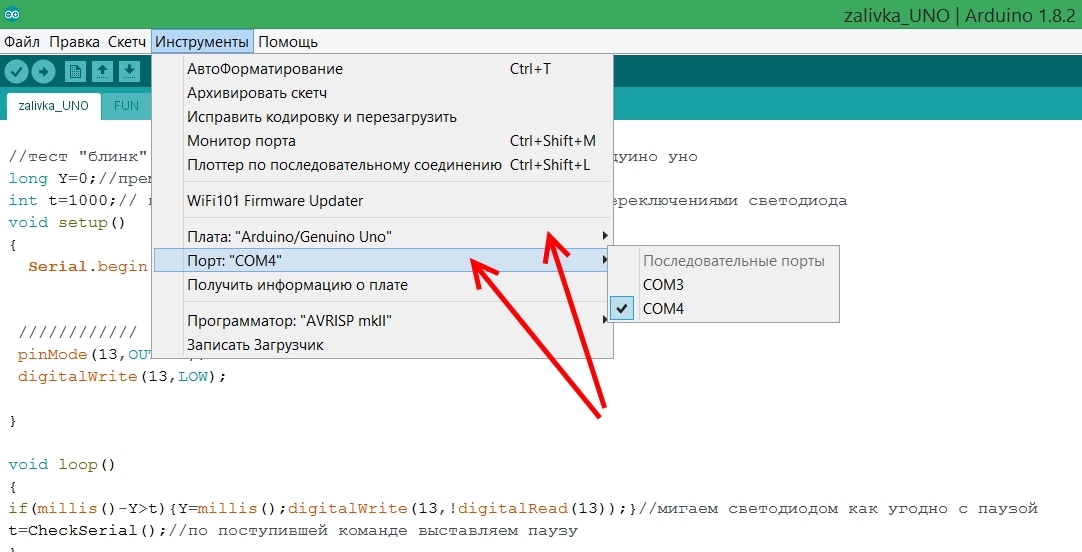Image resolution: width=1082 pixels, height=552 pixels.
Task: Open the Файл menu
Action: pos(22,42)
